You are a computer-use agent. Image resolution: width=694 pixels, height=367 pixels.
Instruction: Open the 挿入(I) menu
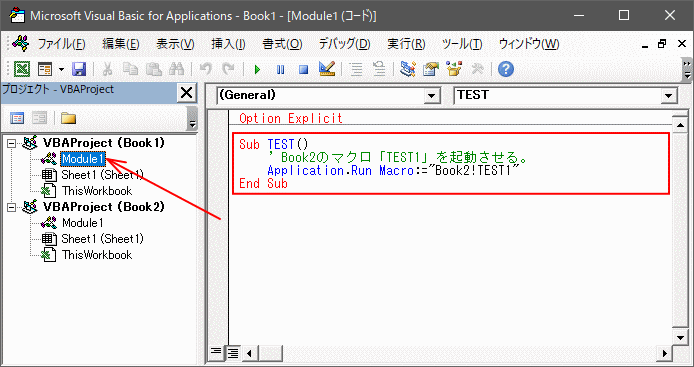[x=228, y=44]
